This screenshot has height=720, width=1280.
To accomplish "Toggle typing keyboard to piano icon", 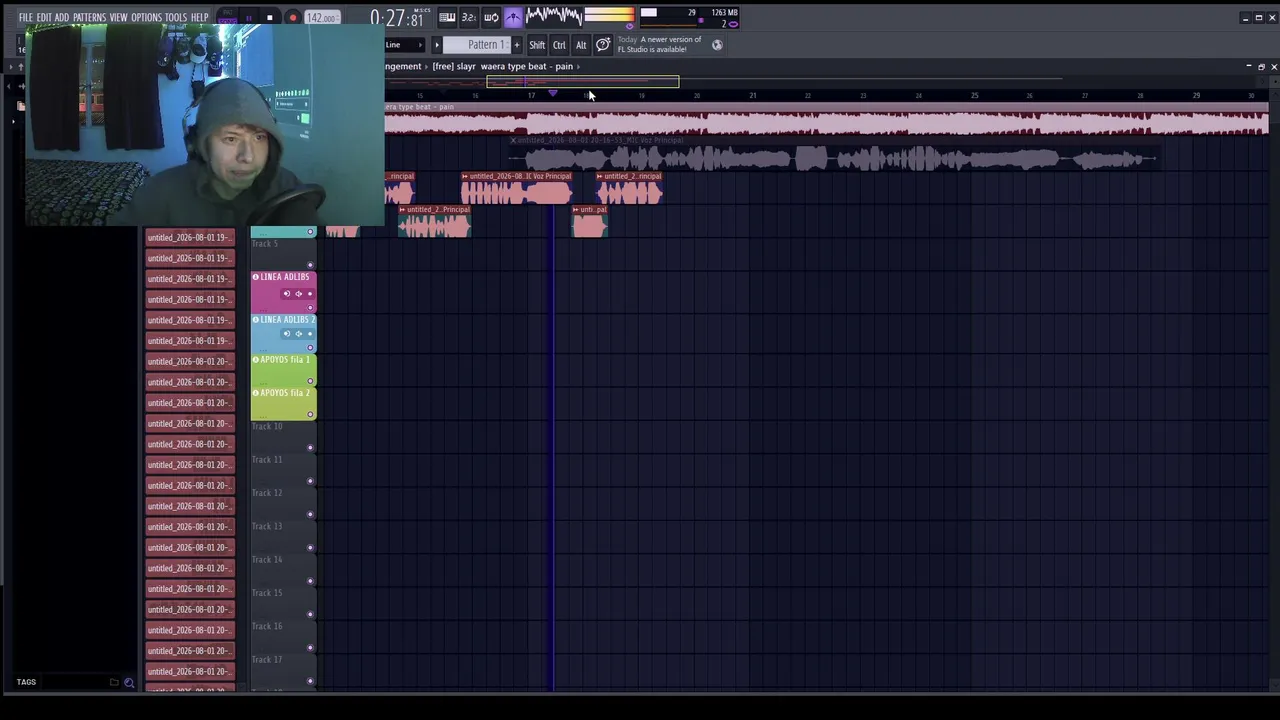I will [x=447, y=18].
